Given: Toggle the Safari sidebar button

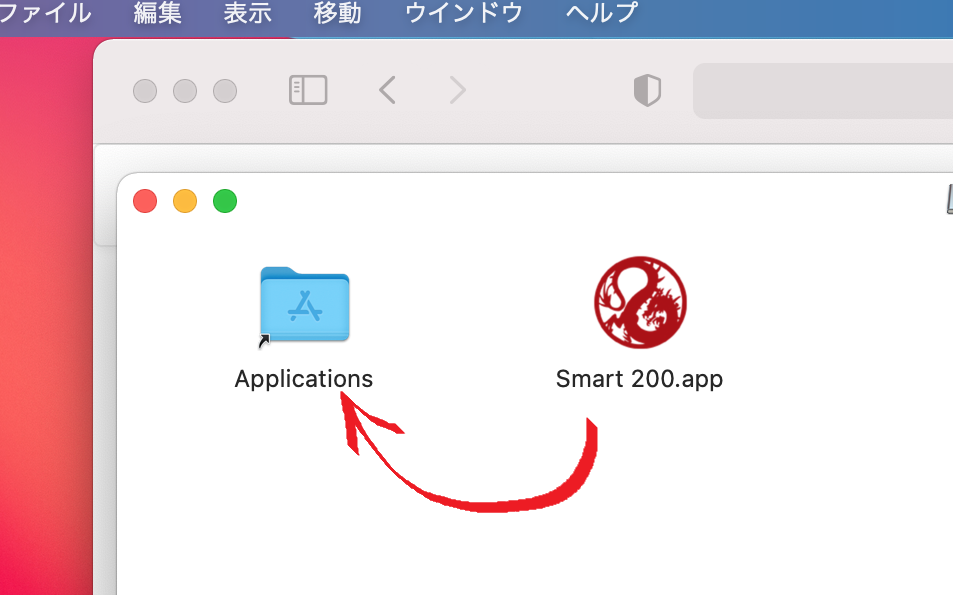Looking at the screenshot, I should coord(308,91).
